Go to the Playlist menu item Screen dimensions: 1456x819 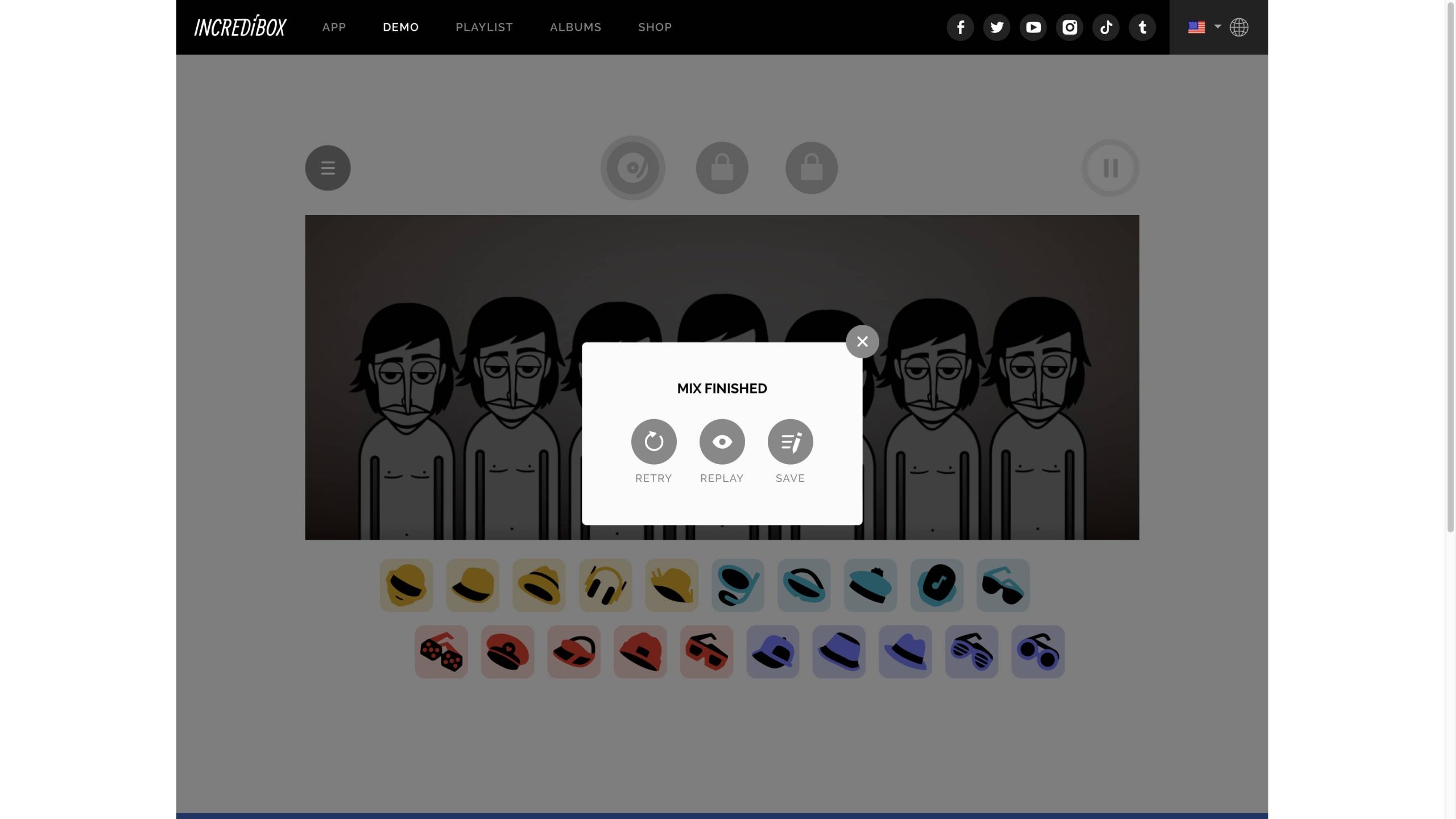pyautogui.click(x=484, y=27)
